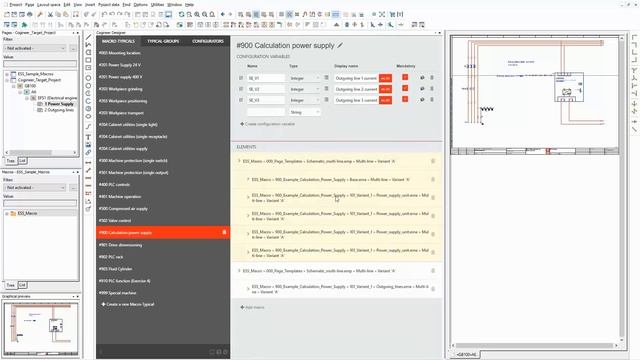The height and width of the screenshot is (360, 640).
Task: Delete the SE_V3 configuration variable
Action: point(432,100)
